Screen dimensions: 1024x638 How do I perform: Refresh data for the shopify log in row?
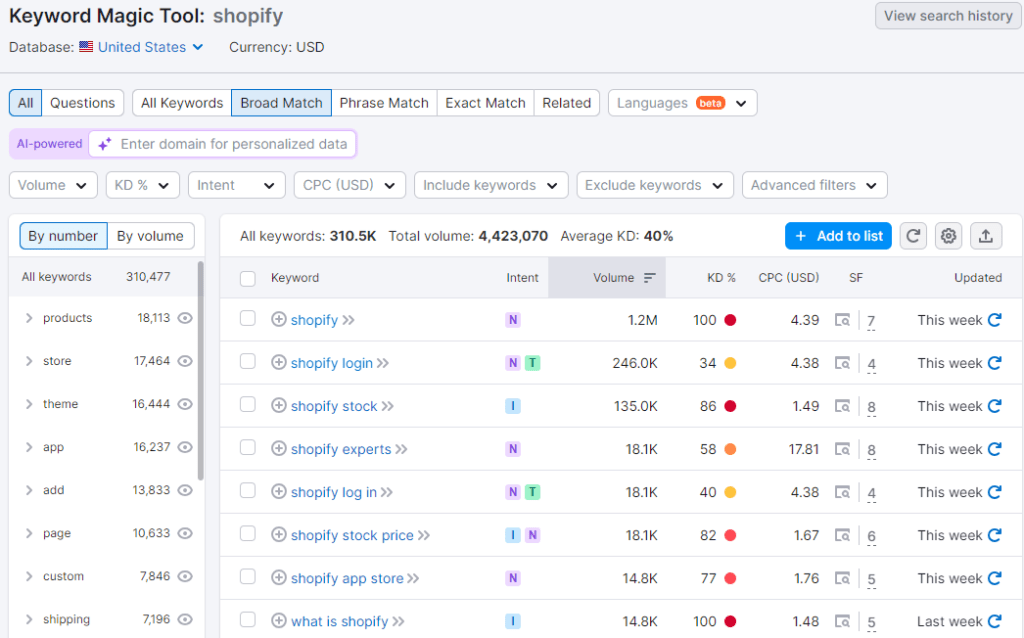click(x=995, y=492)
